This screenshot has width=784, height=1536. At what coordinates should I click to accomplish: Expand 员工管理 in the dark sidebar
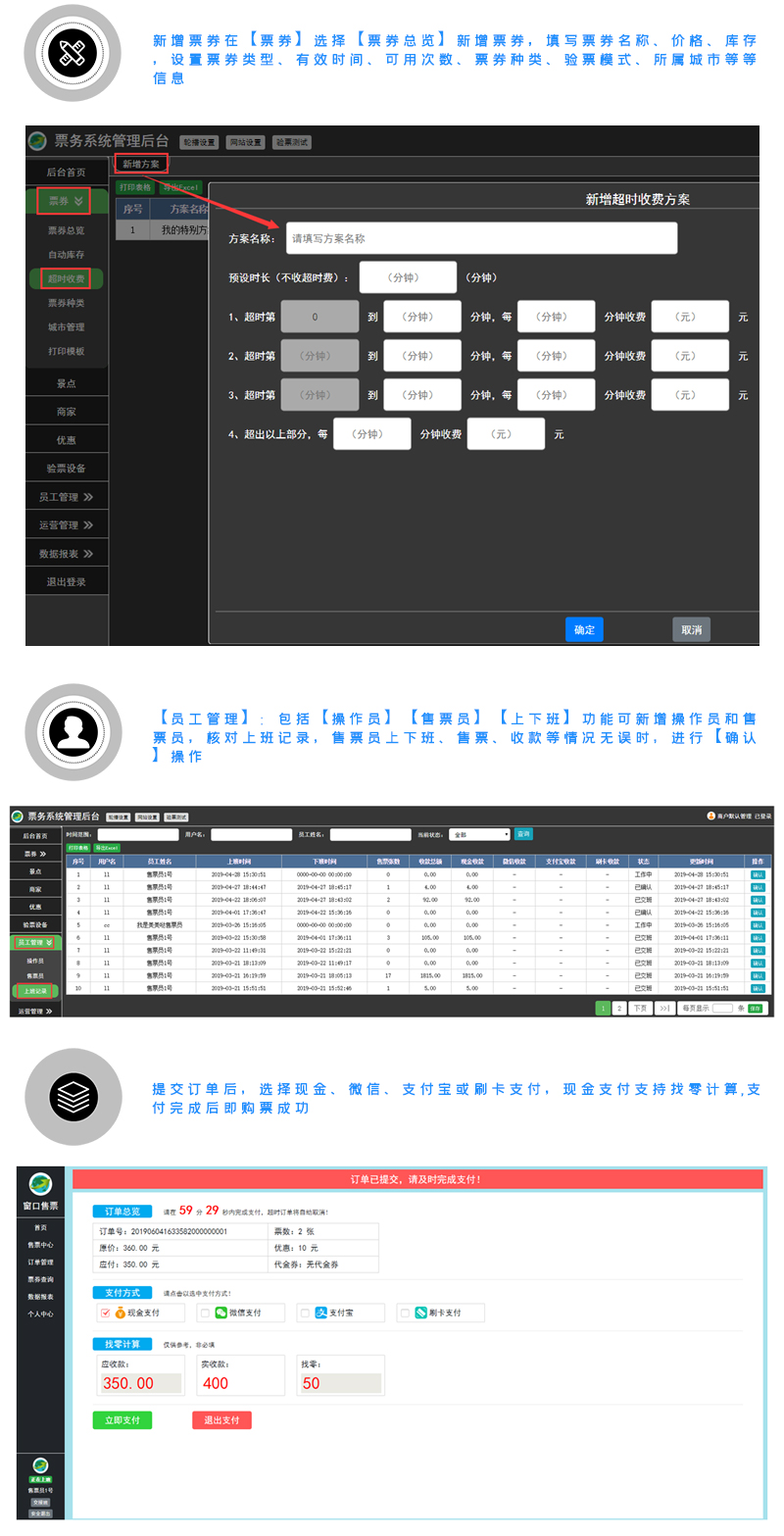[x=65, y=497]
